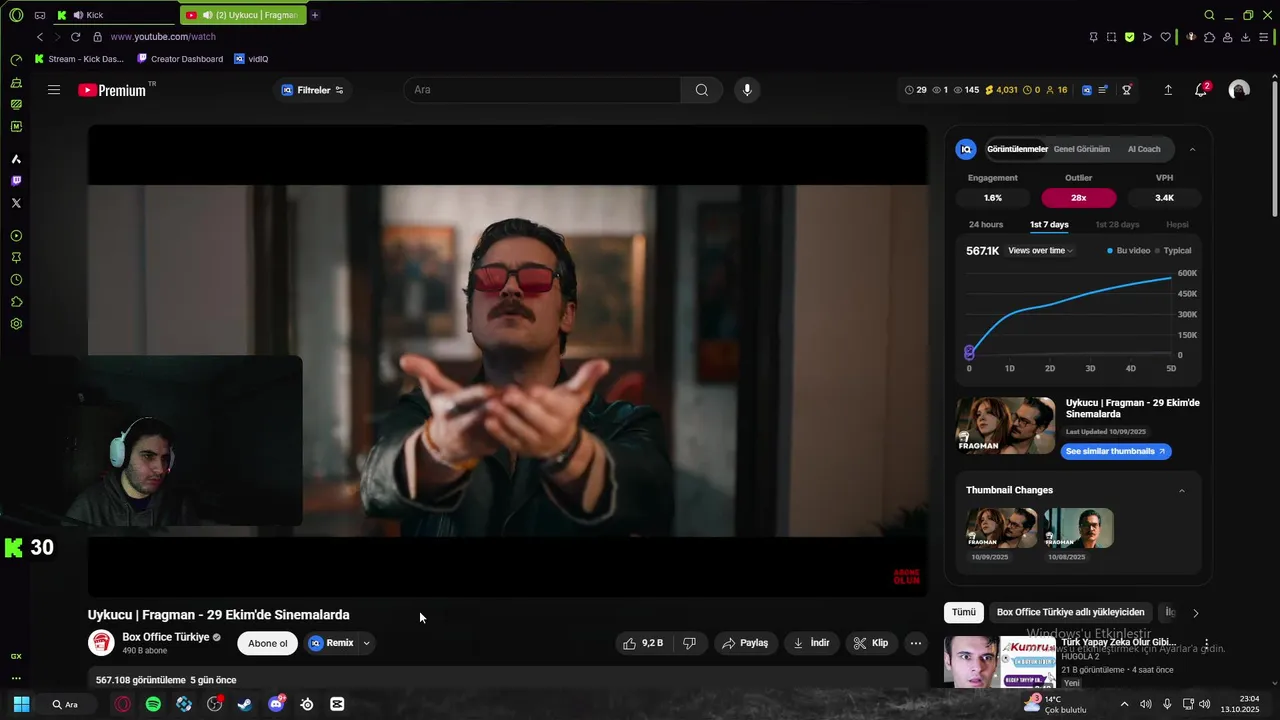Screen dimensions: 1280x720
Task: Open Steam from the Windows taskbar
Action: [x=245, y=704]
